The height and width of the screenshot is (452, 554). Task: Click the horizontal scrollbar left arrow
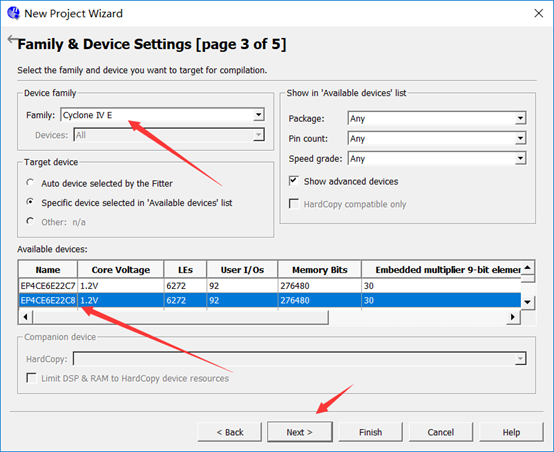[25, 317]
